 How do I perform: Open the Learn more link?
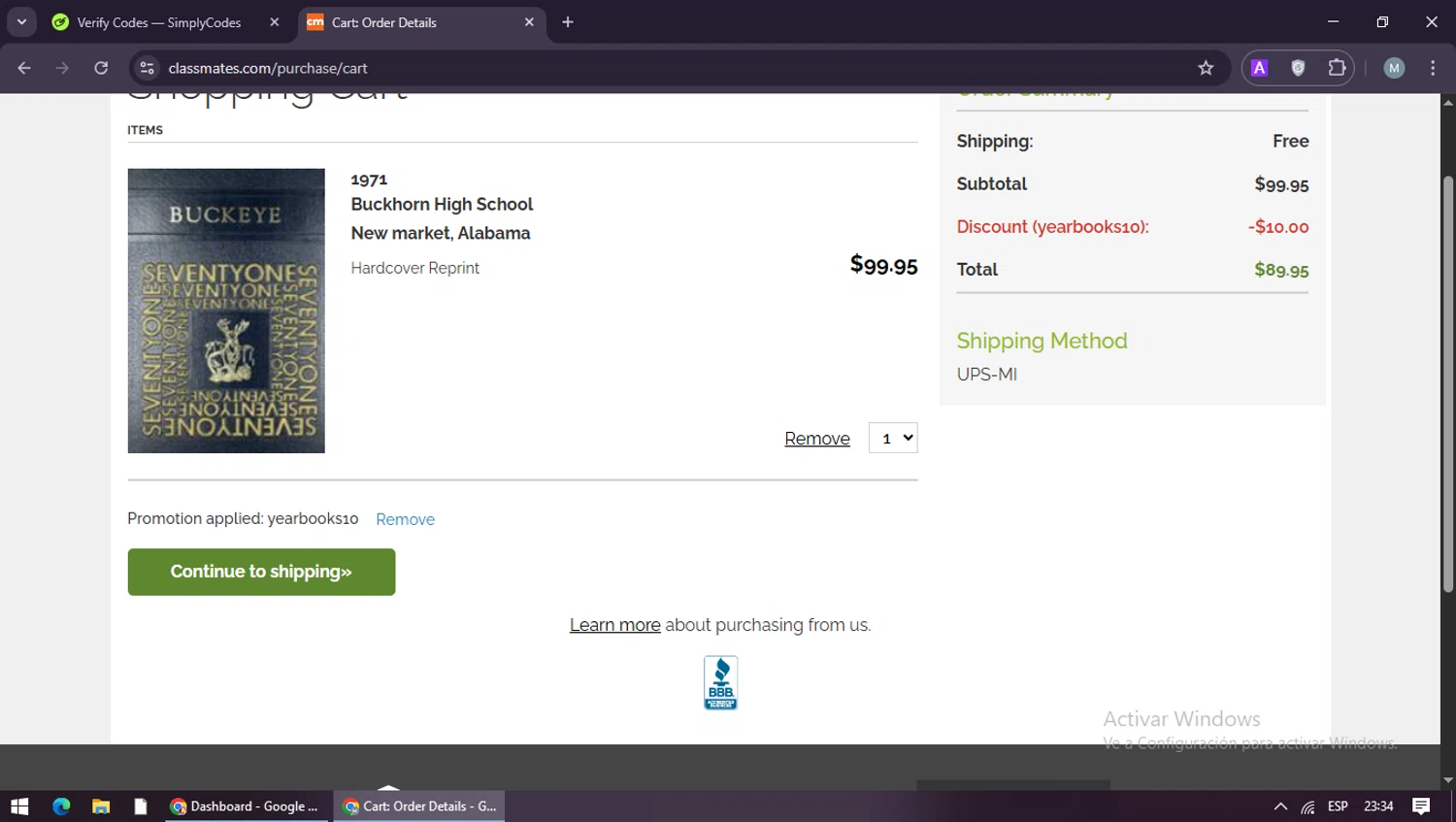(x=614, y=625)
